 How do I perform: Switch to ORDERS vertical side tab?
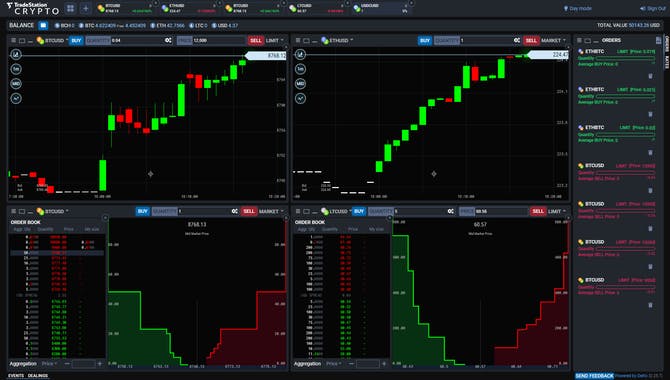[x=666, y=44]
